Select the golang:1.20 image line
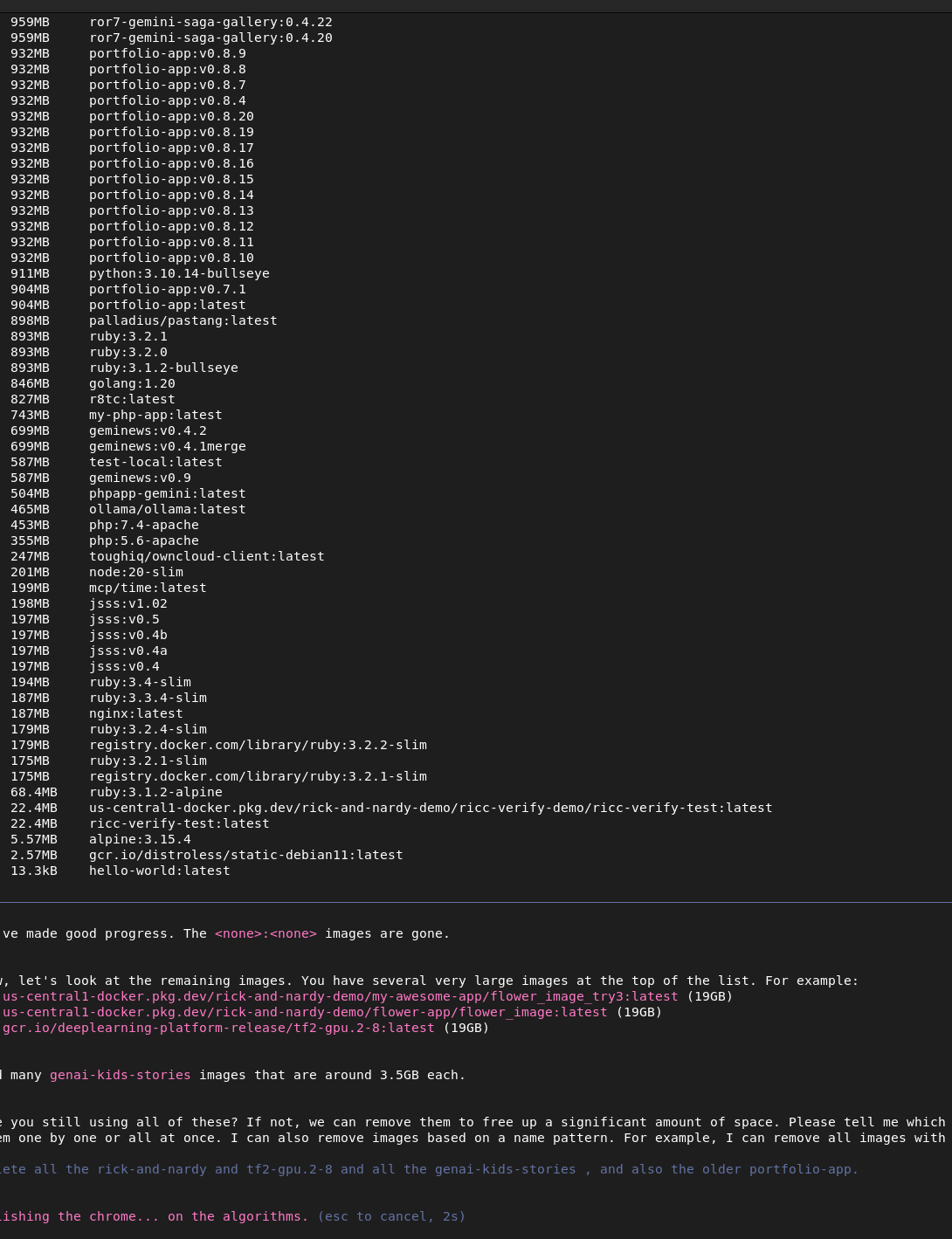This screenshot has width=952, height=1239. (132, 383)
